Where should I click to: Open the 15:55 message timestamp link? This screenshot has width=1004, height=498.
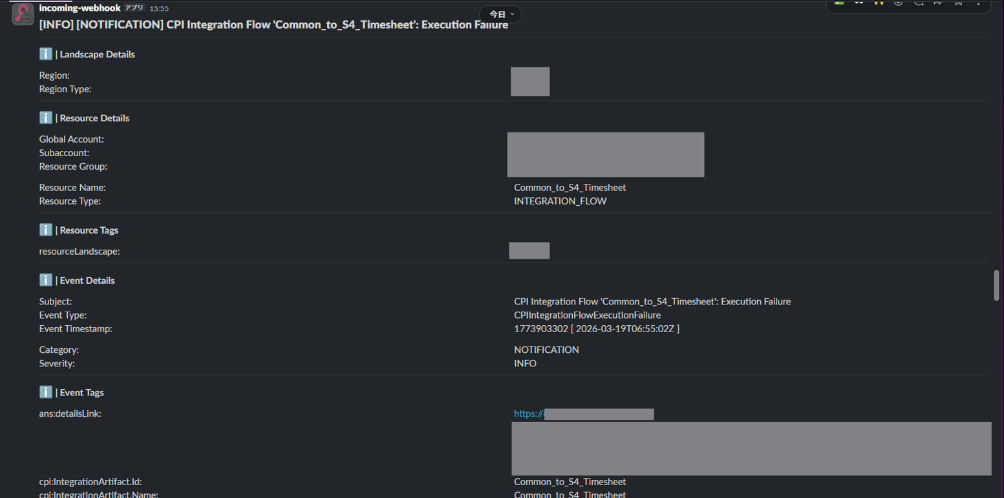159,8
